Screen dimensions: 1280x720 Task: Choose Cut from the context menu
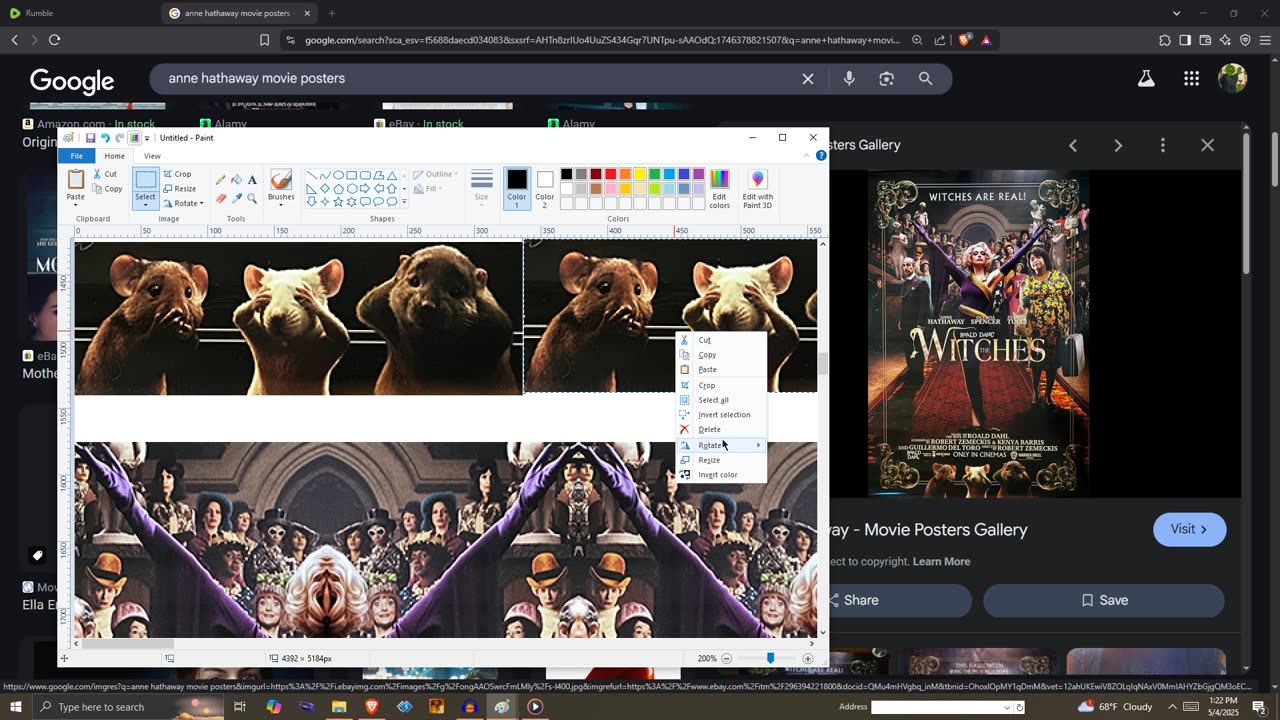(x=721, y=340)
